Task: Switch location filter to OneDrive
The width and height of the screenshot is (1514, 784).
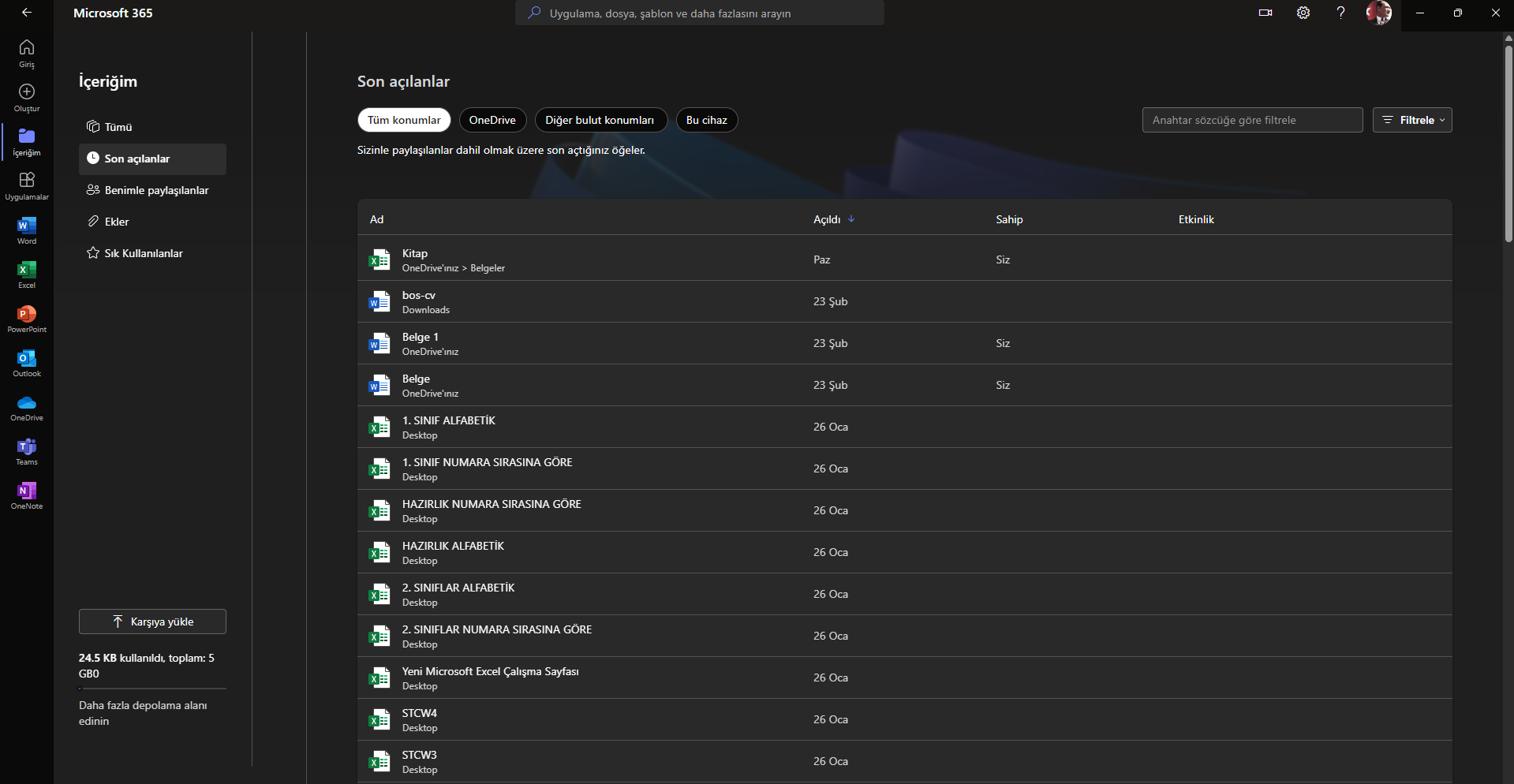Action: (492, 120)
